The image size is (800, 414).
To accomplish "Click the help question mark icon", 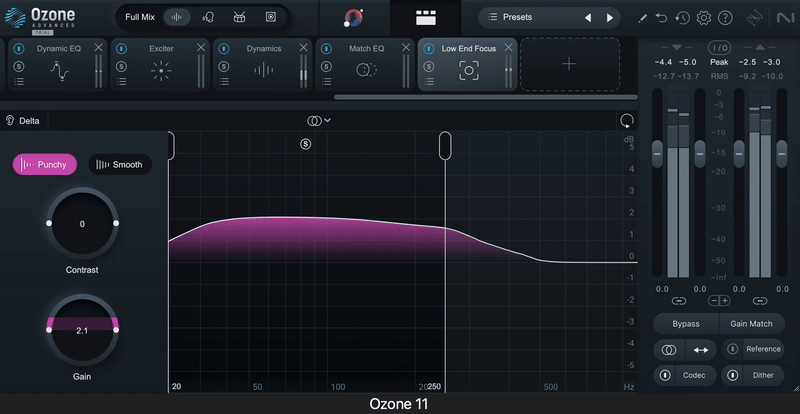I will click(725, 18).
